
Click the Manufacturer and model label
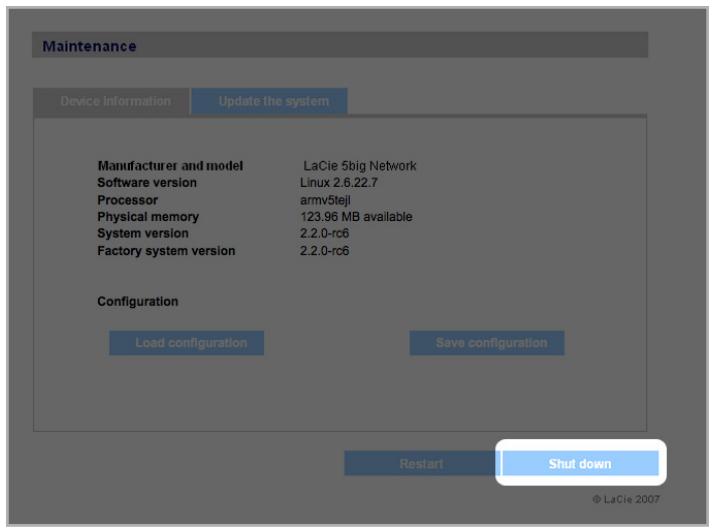pyautogui.click(x=170, y=166)
